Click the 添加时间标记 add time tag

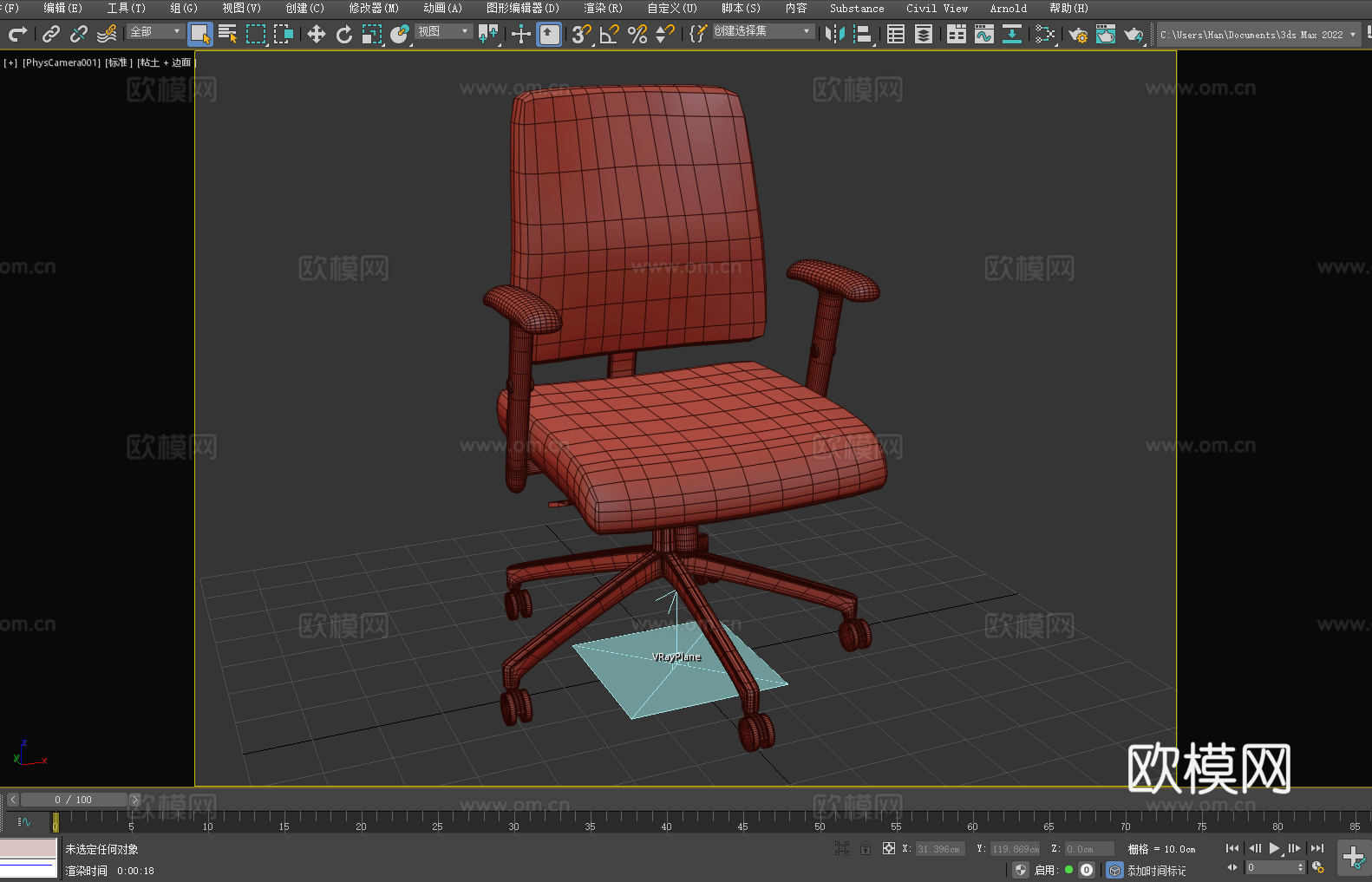coord(1156,871)
